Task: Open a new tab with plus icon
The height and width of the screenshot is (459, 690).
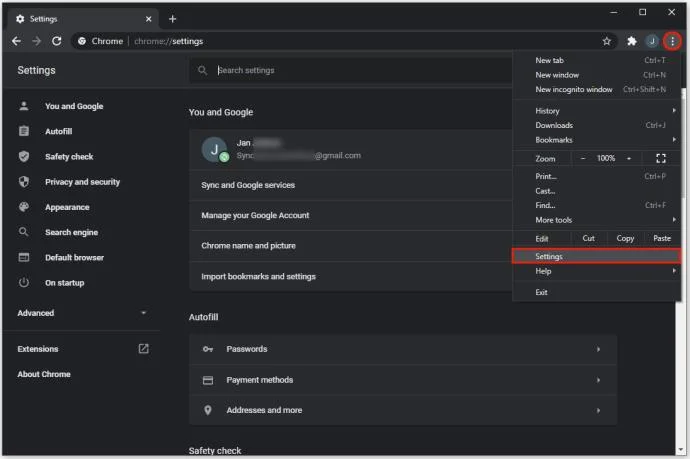Action: (x=172, y=18)
